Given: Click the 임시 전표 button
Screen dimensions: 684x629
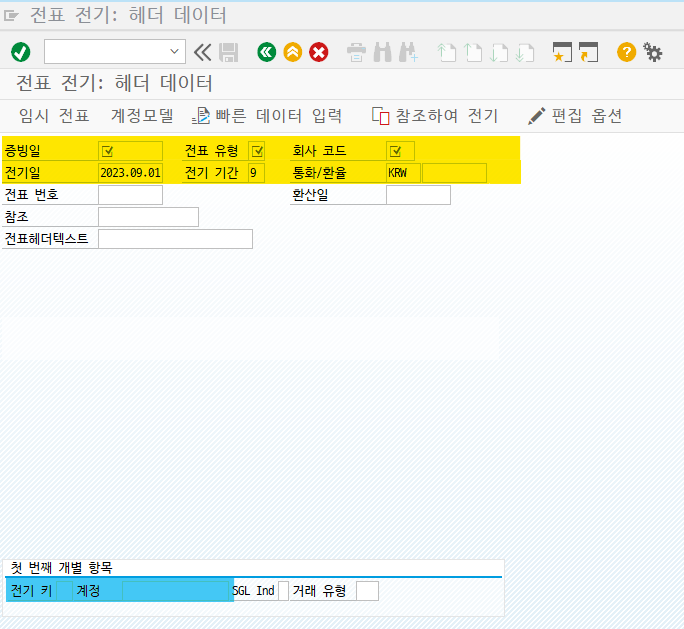Looking at the screenshot, I should (x=54, y=116).
